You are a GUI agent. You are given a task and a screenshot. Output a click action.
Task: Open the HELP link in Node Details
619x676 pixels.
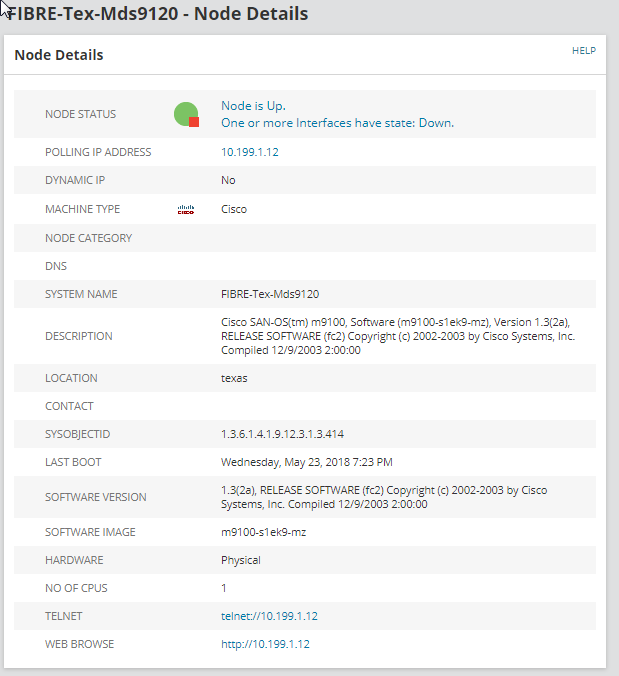pos(584,51)
